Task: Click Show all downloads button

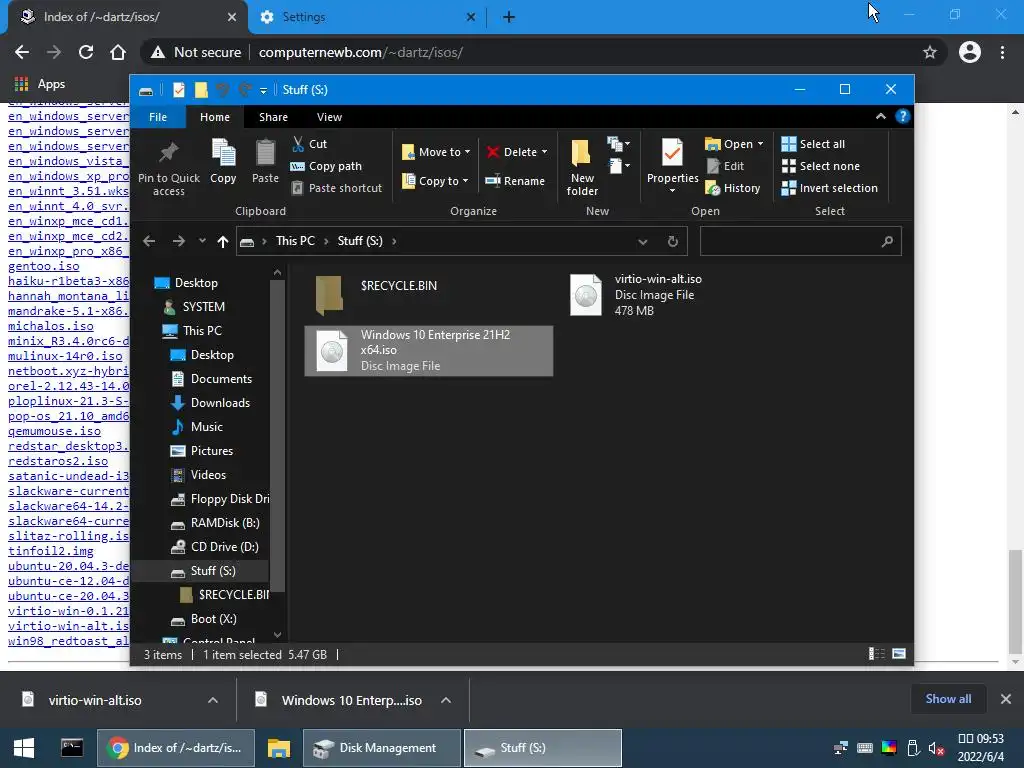Action: tap(948, 699)
